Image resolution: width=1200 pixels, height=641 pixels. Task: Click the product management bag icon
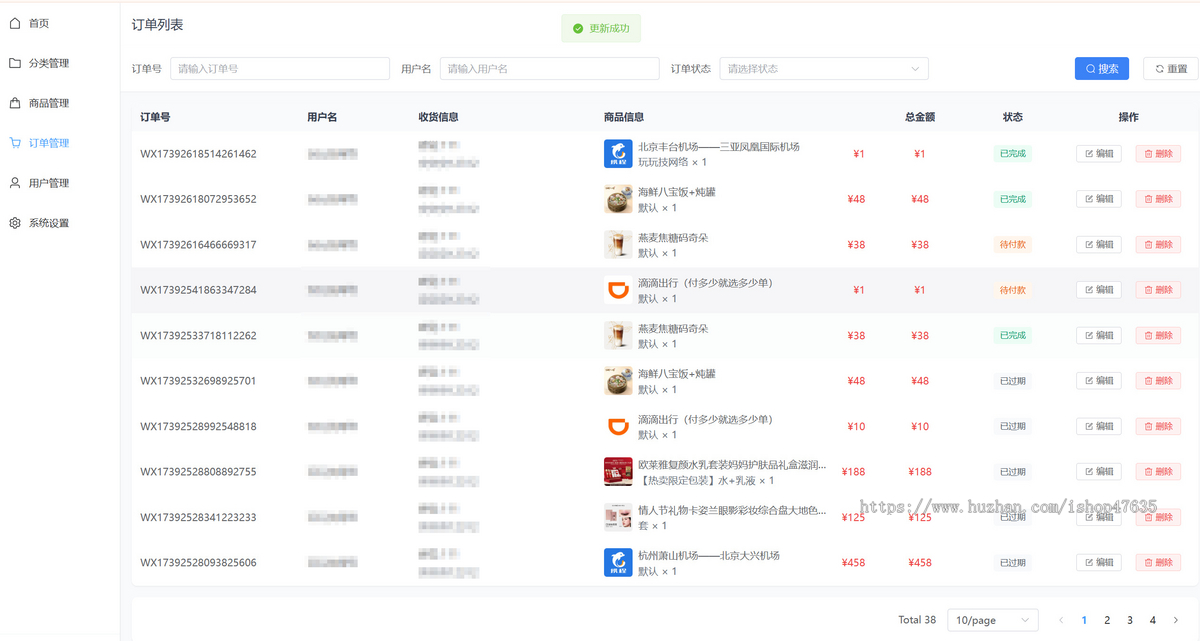pos(15,103)
